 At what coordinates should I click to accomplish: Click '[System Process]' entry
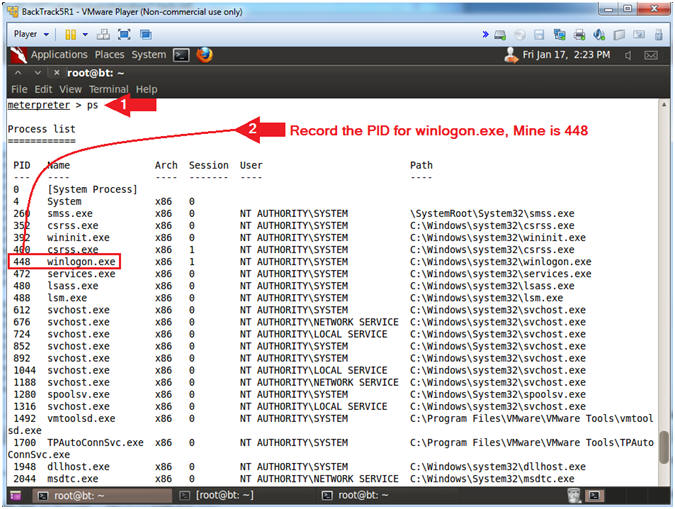[x=92, y=189]
